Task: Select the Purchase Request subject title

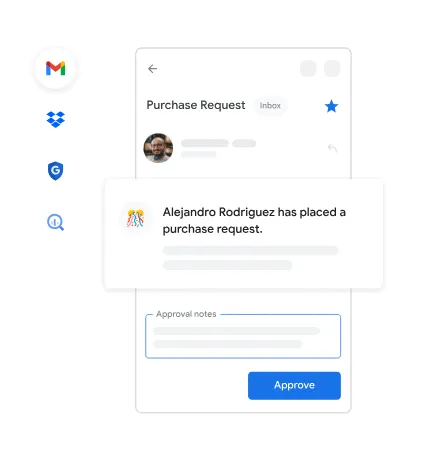Action: 196,105
